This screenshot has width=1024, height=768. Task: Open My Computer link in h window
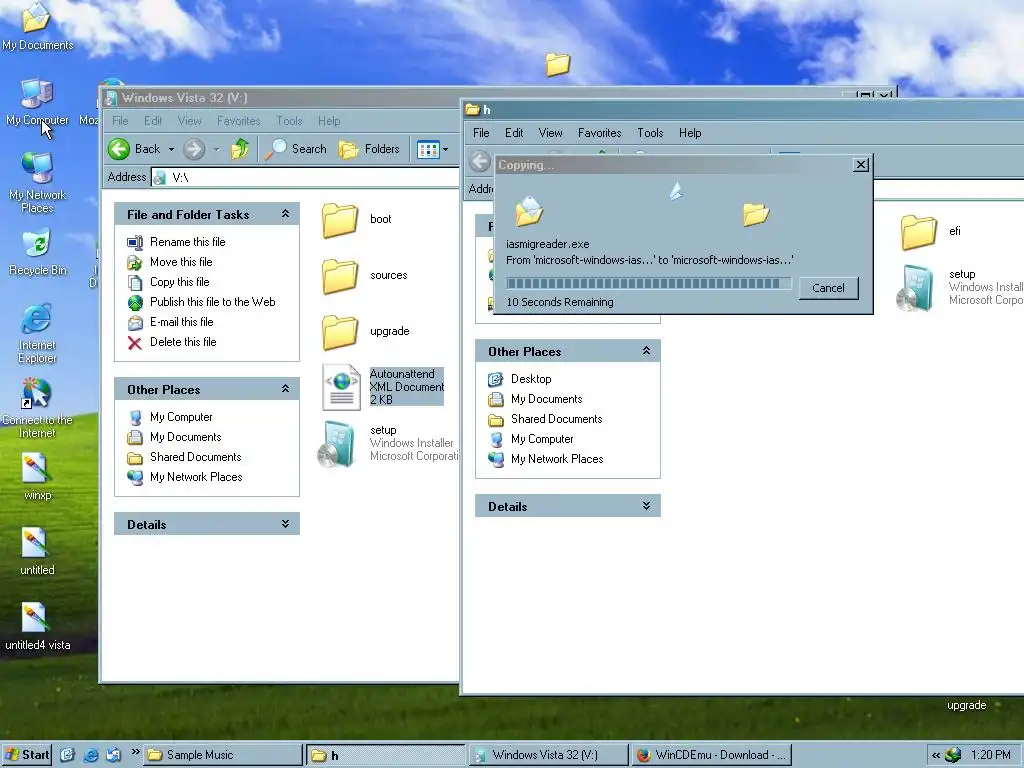click(x=542, y=439)
